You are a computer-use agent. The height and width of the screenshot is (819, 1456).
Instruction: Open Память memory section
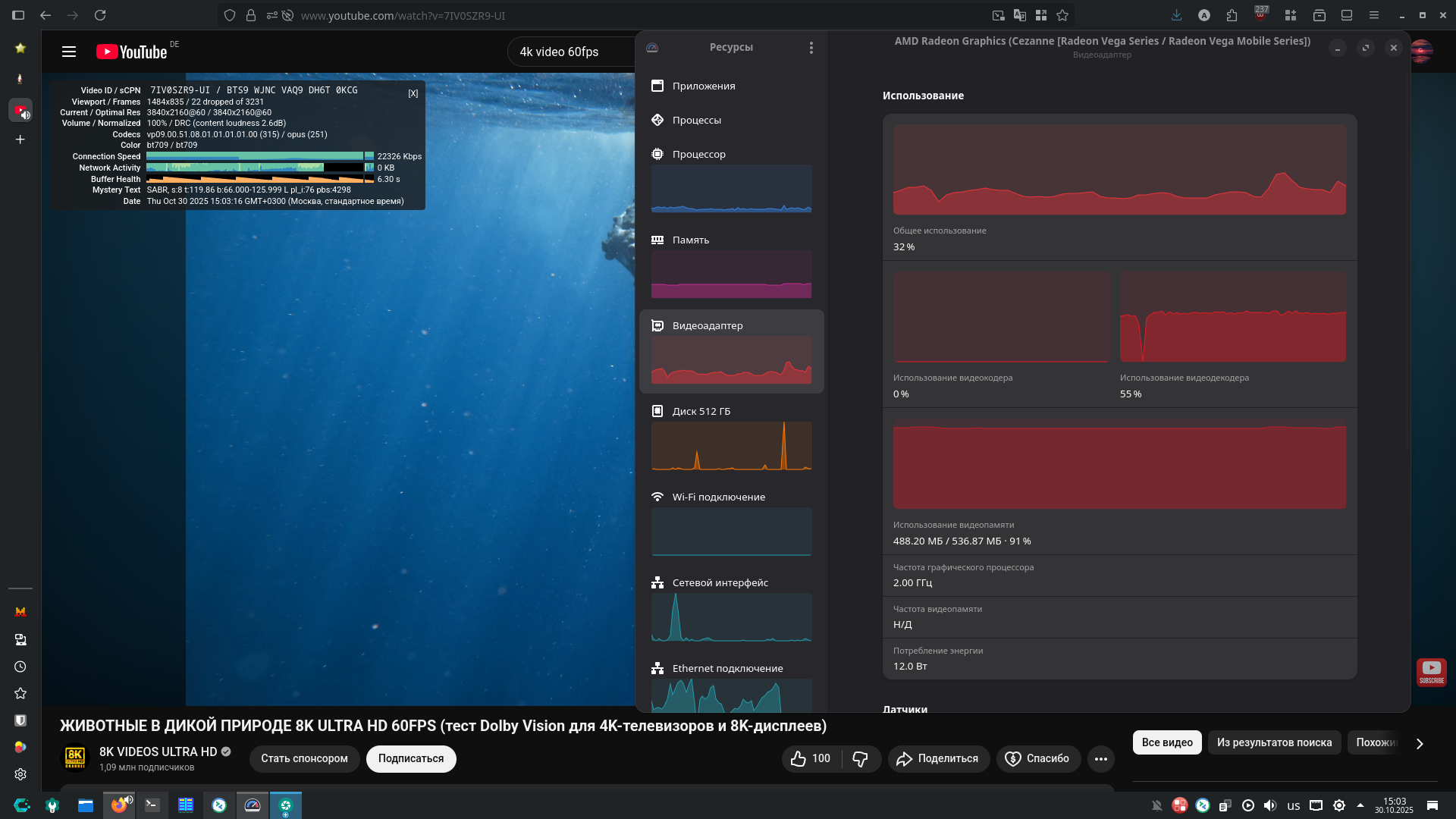pyautogui.click(x=690, y=240)
